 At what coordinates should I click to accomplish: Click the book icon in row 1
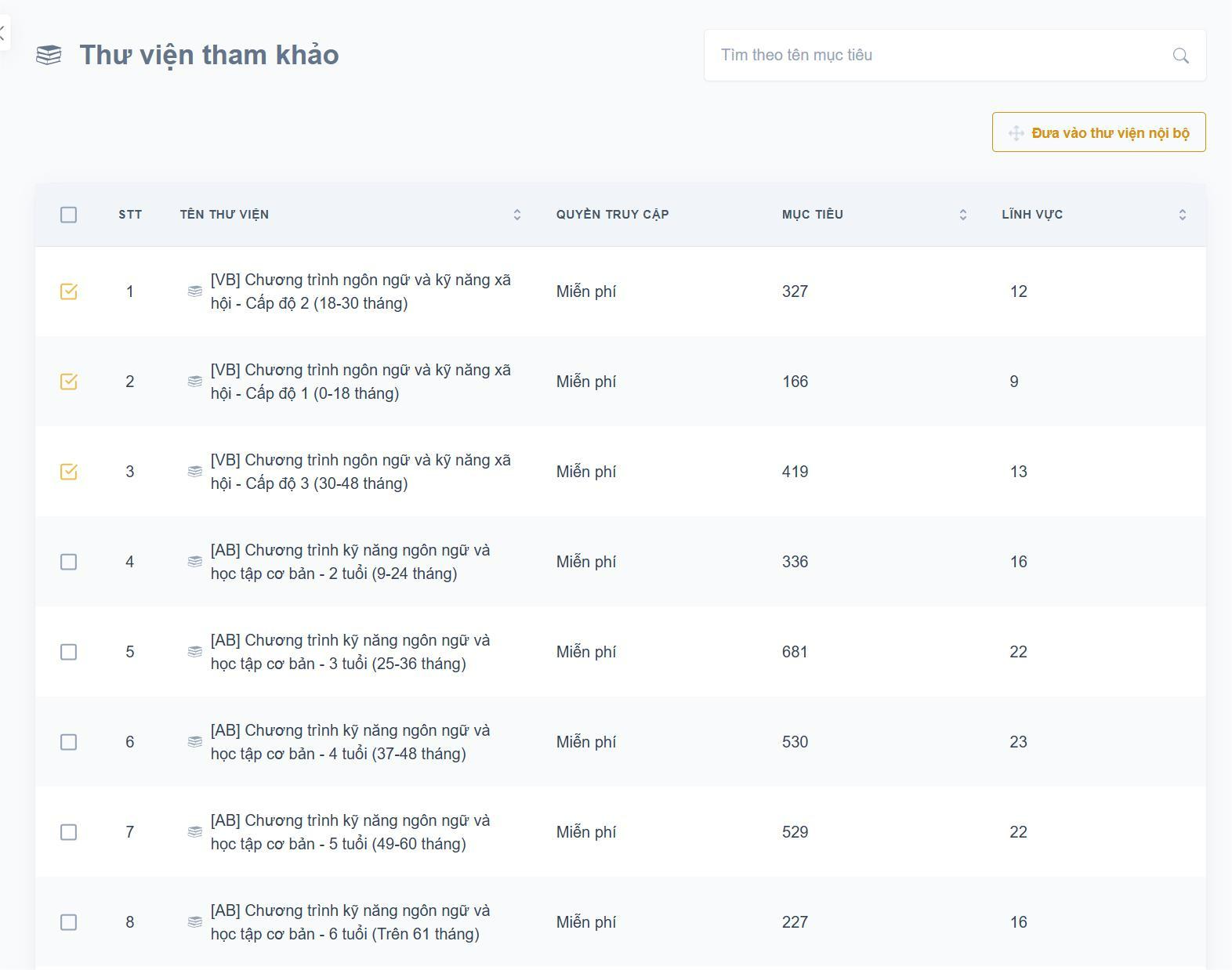[195, 291]
